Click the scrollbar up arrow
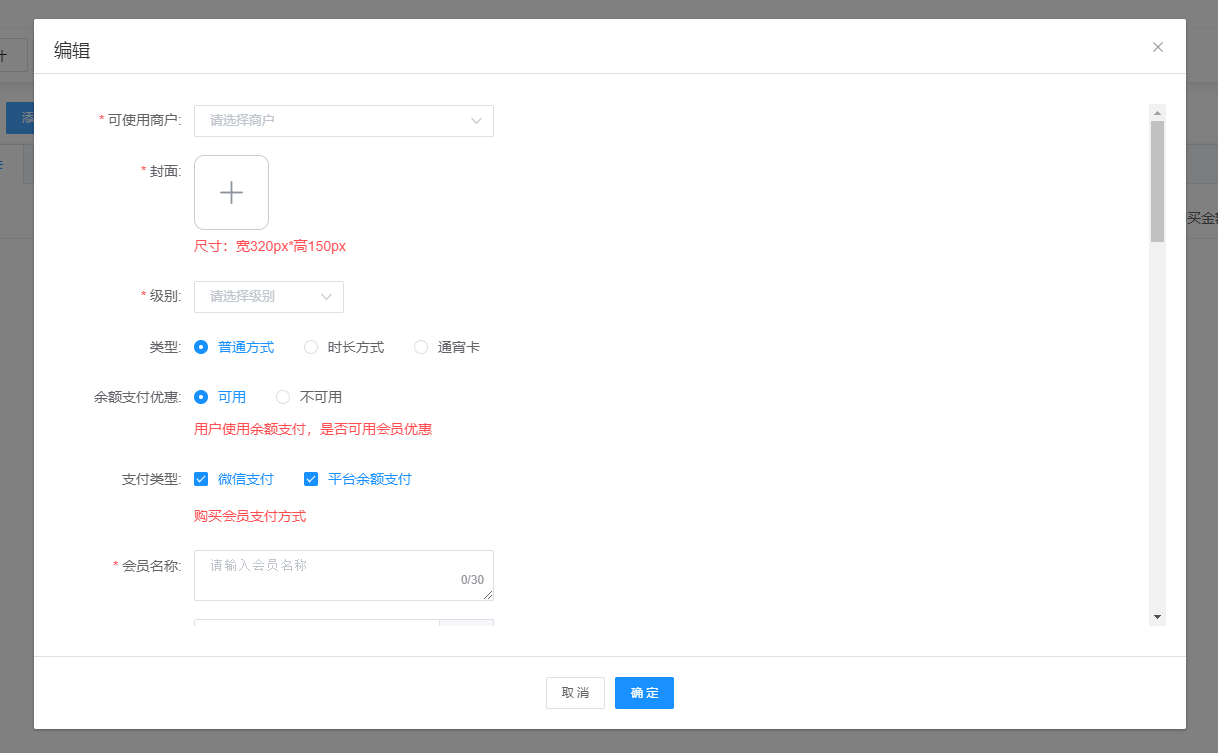The height and width of the screenshot is (753, 1218). 1158,111
